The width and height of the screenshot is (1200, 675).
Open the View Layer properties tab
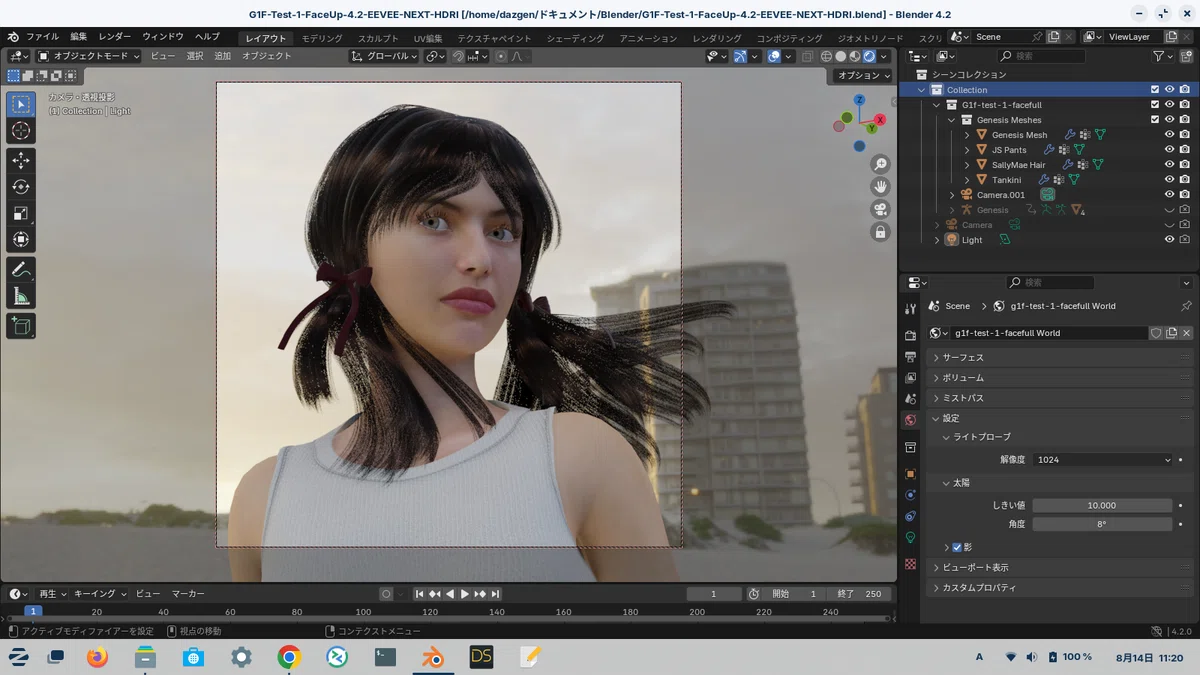(x=910, y=378)
